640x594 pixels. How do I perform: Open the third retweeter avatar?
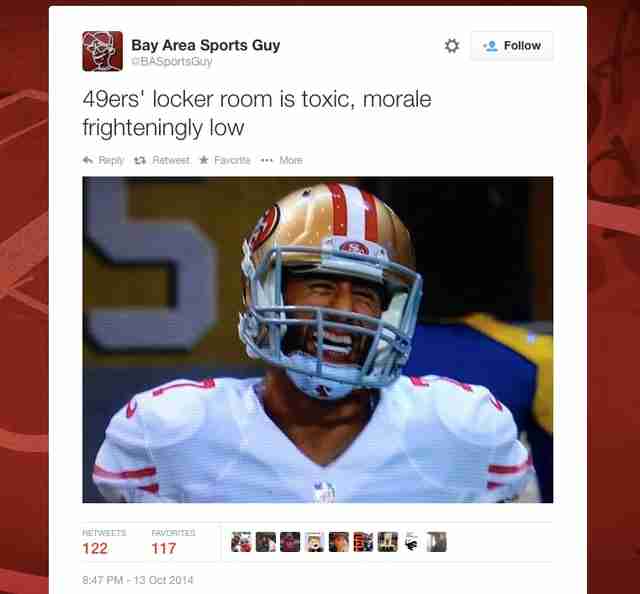290,542
